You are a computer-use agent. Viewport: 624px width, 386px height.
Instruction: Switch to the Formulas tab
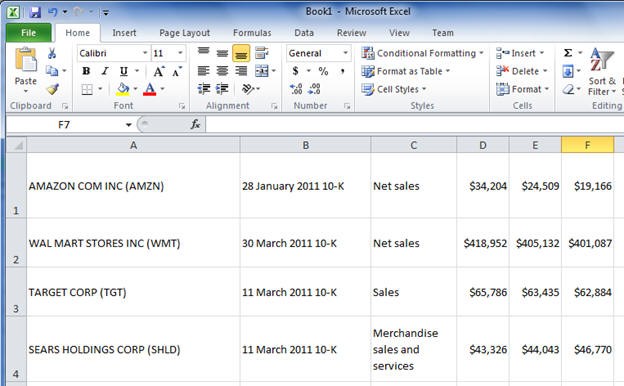[252, 33]
